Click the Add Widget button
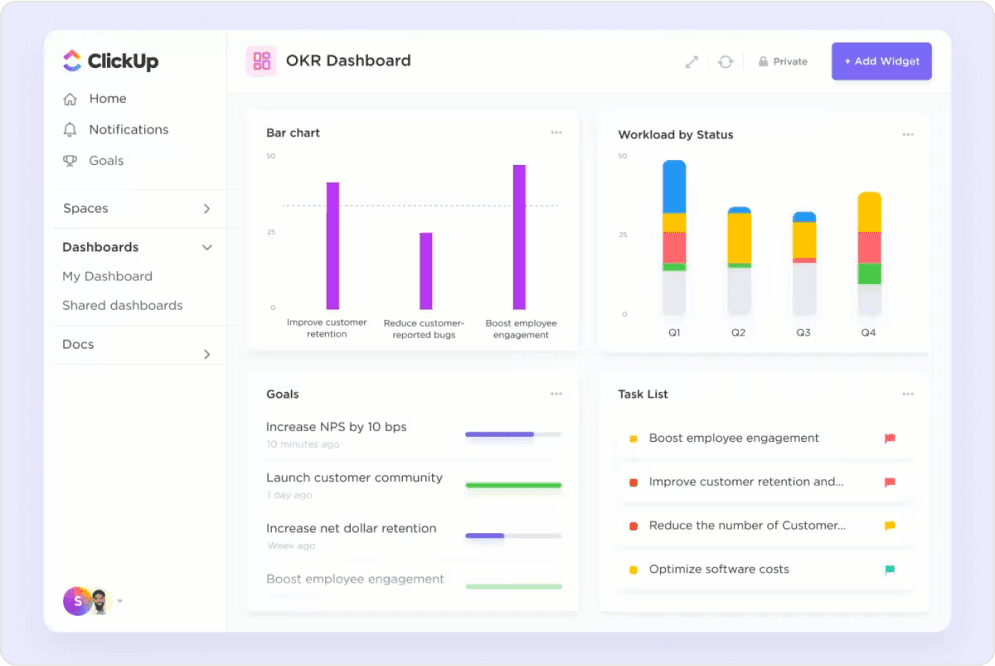This screenshot has width=995, height=666. coord(881,62)
